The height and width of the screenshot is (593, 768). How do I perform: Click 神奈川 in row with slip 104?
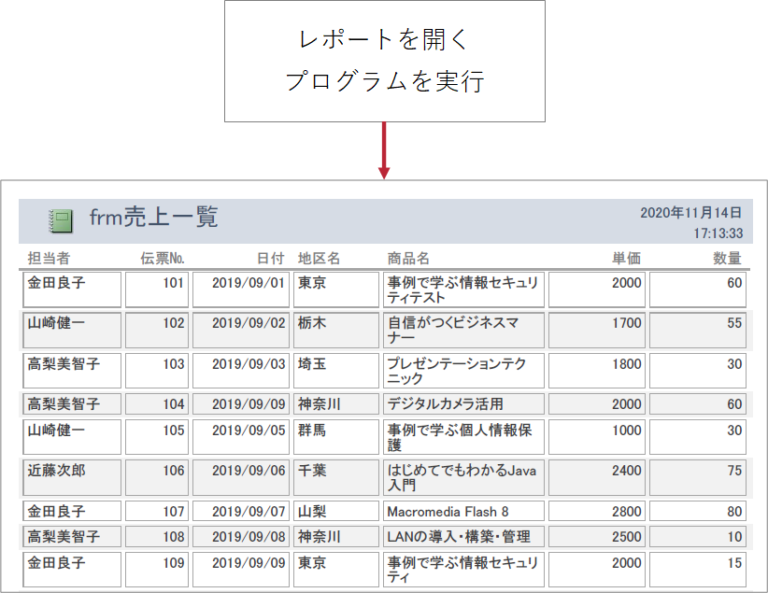336,404
